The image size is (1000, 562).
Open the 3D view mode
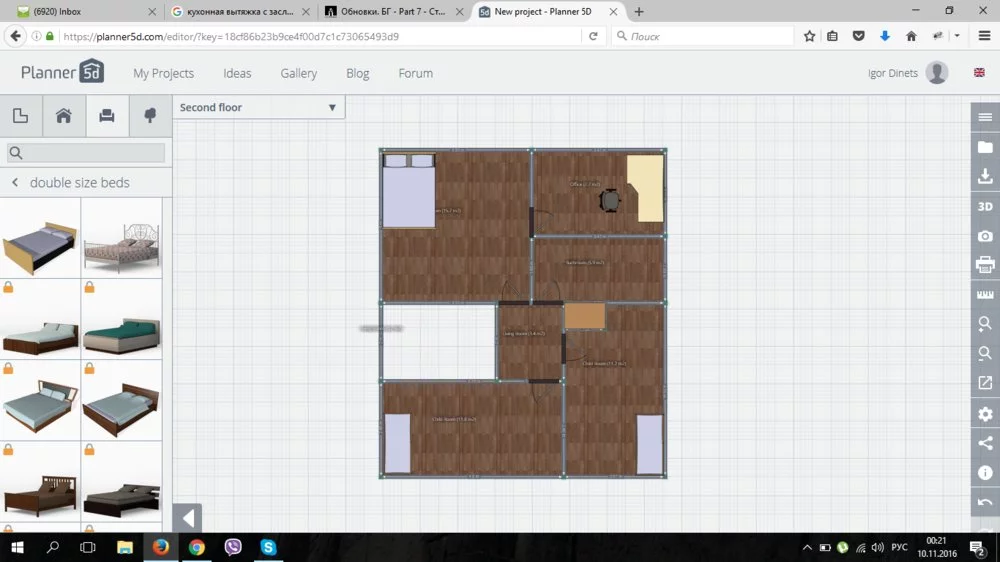click(985, 206)
